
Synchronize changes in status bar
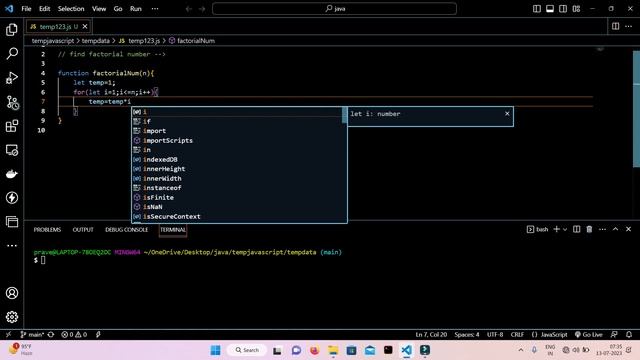[51, 334]
